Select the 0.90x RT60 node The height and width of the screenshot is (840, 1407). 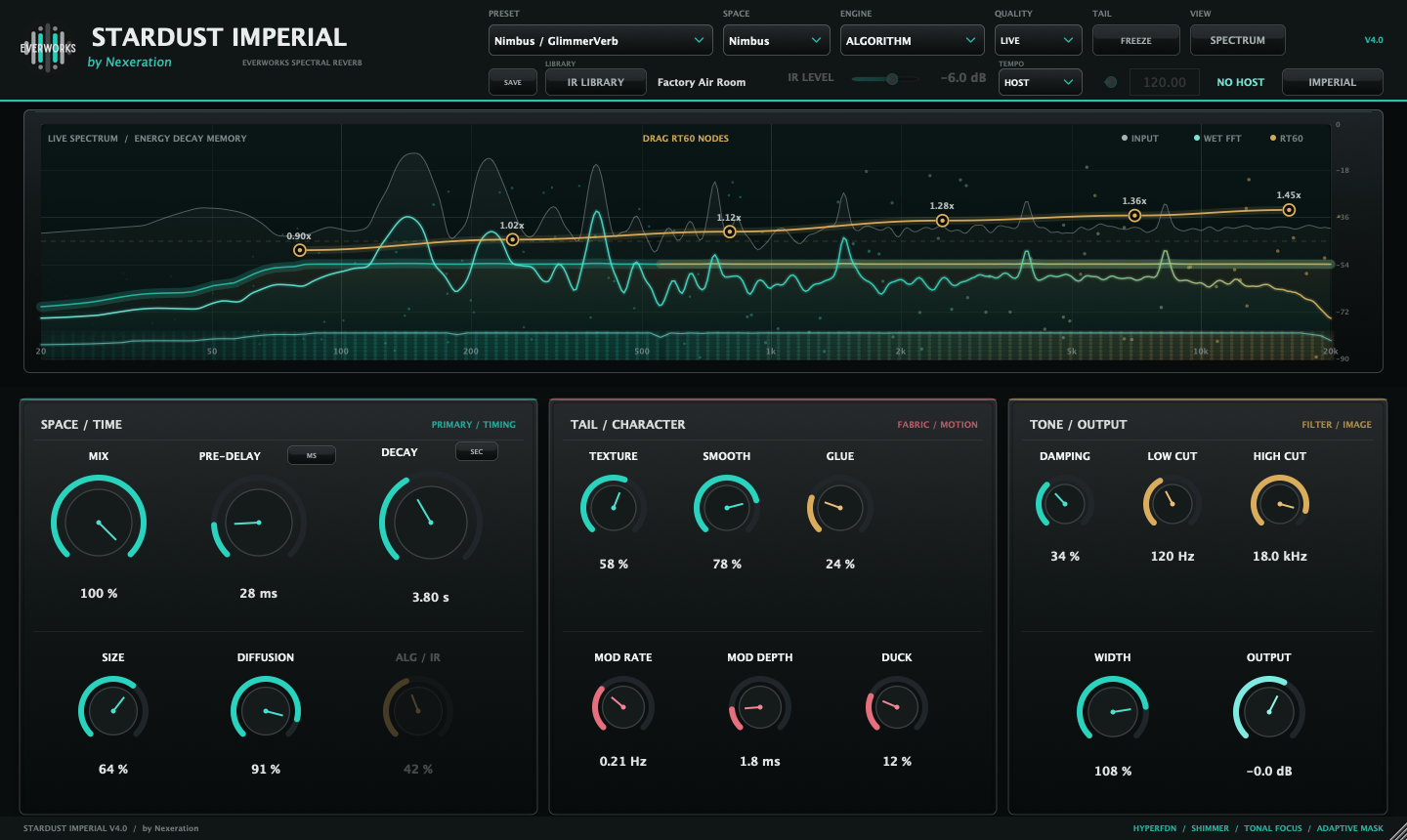(300, 251)
